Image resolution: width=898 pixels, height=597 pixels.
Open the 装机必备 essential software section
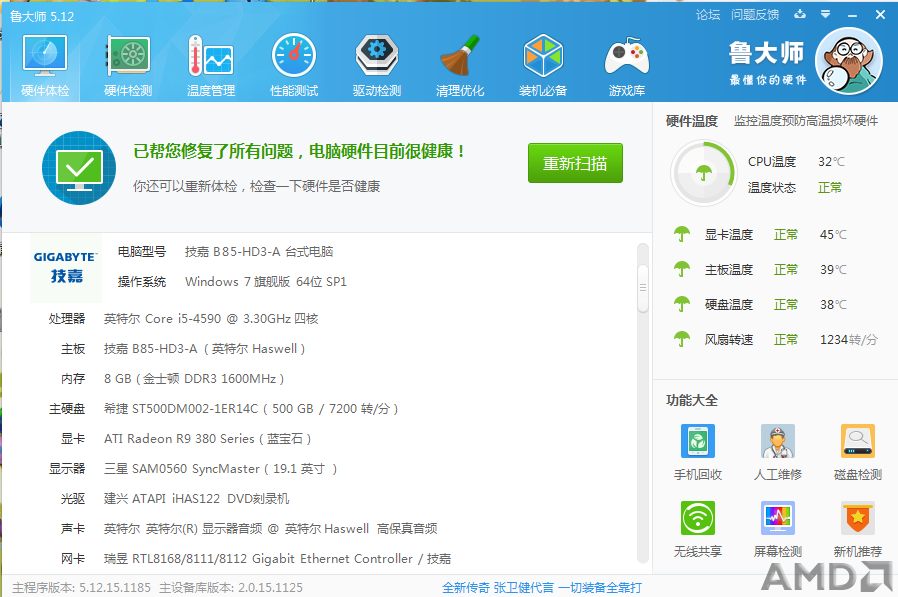[543, 66]
